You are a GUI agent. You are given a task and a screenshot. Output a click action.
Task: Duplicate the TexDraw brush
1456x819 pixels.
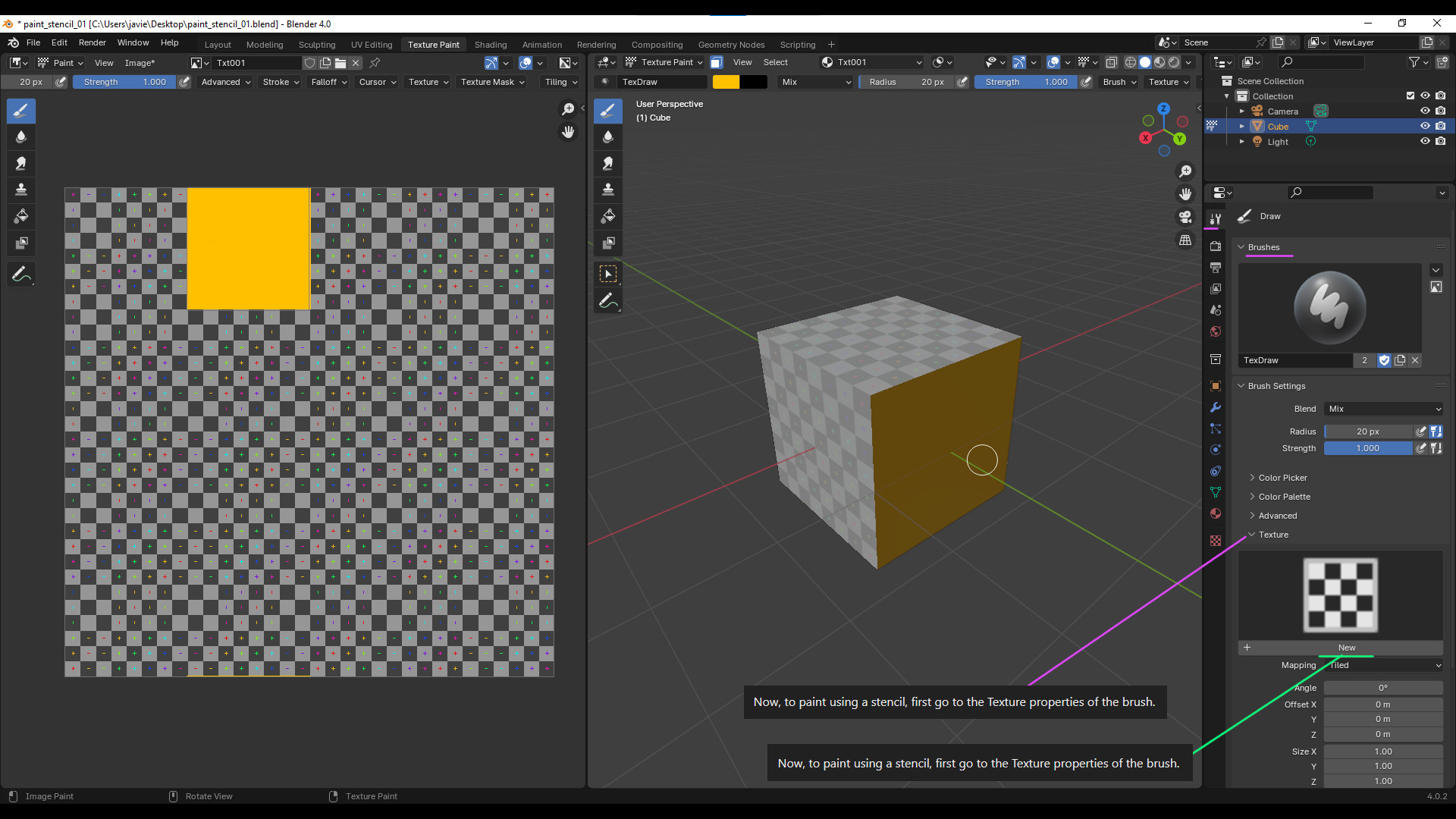[1400, 360]
